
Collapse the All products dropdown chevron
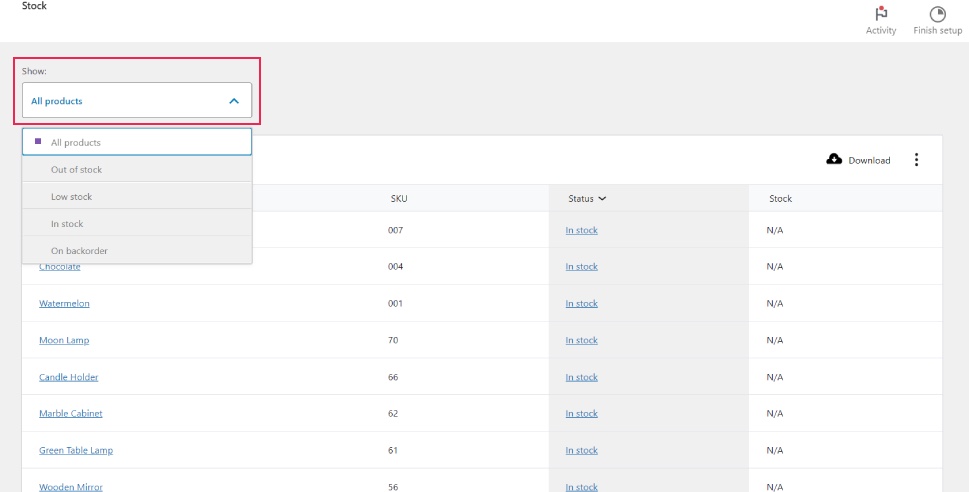pos(234,101)
